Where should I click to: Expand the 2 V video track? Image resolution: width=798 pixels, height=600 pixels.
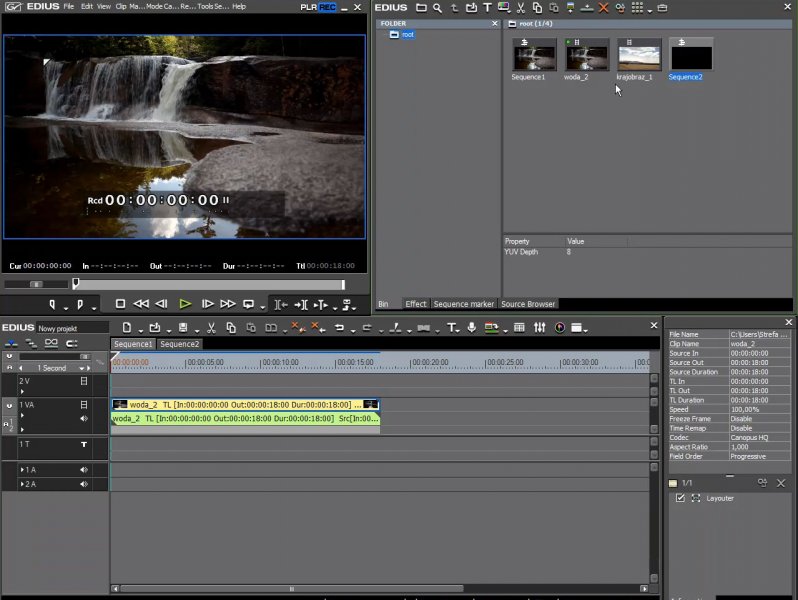pyautogui.click(x=22, y=391)
